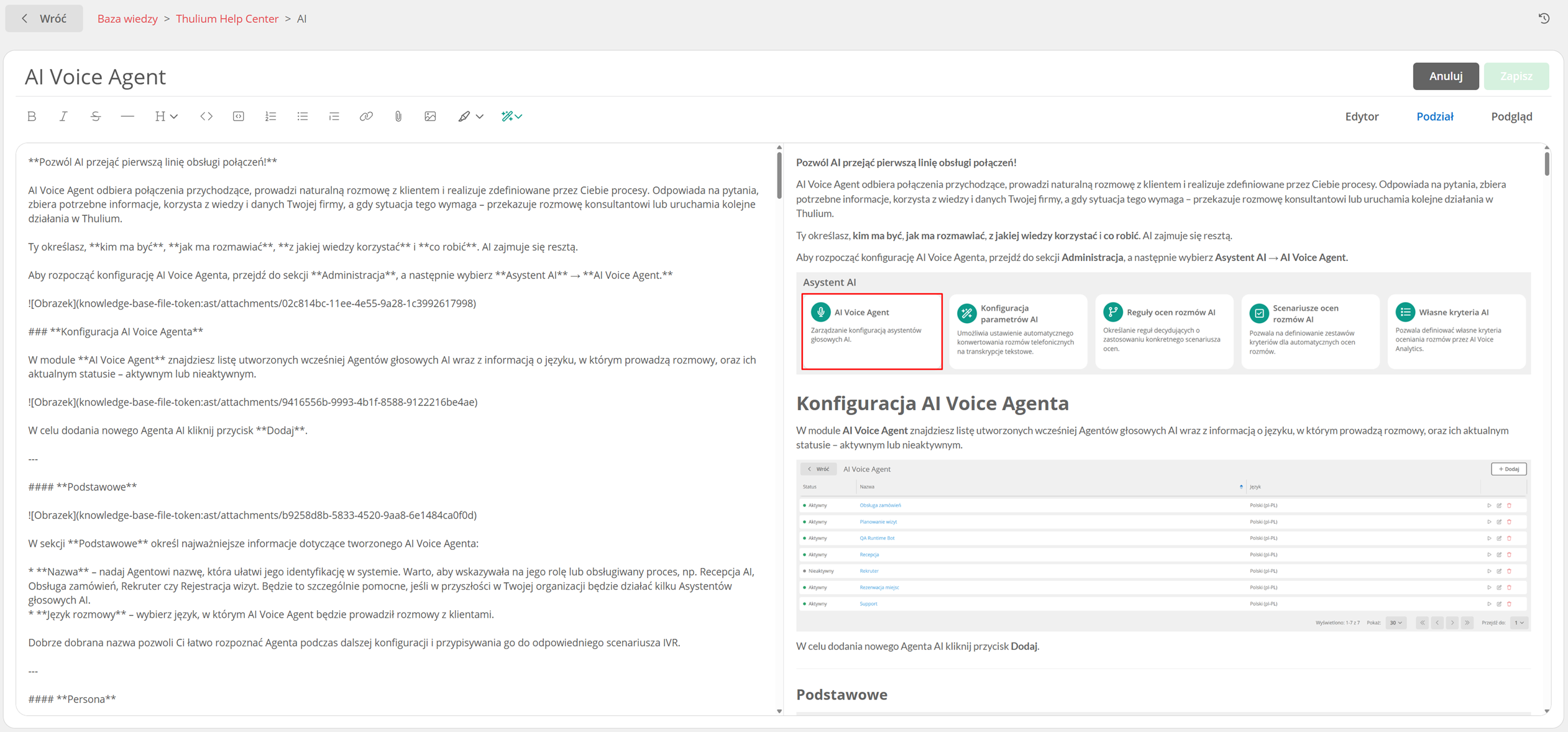This screenshot has height=732, width=1568.
Task: Click the editor line 'W celu dodania nowego Agenta AI'
Action: pyautogui.click(x=168, y=431)
